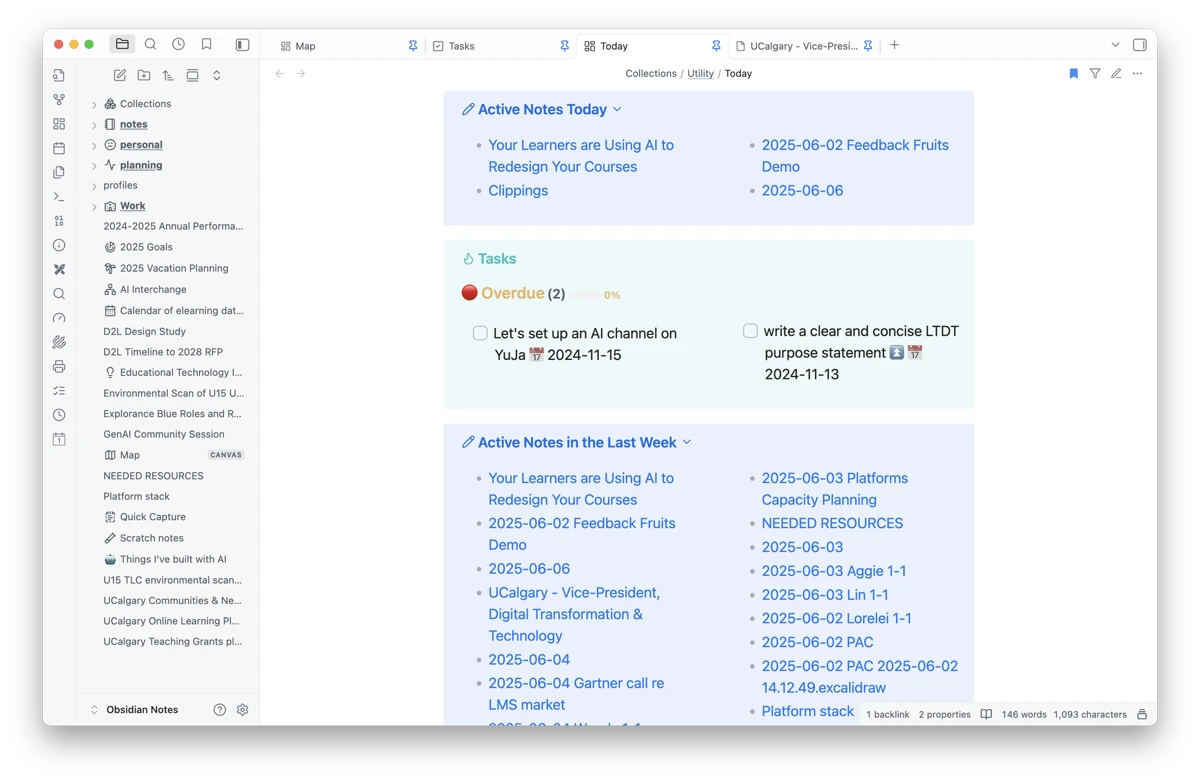
Task: Switch to the Tasks tab
Action: 461,46
